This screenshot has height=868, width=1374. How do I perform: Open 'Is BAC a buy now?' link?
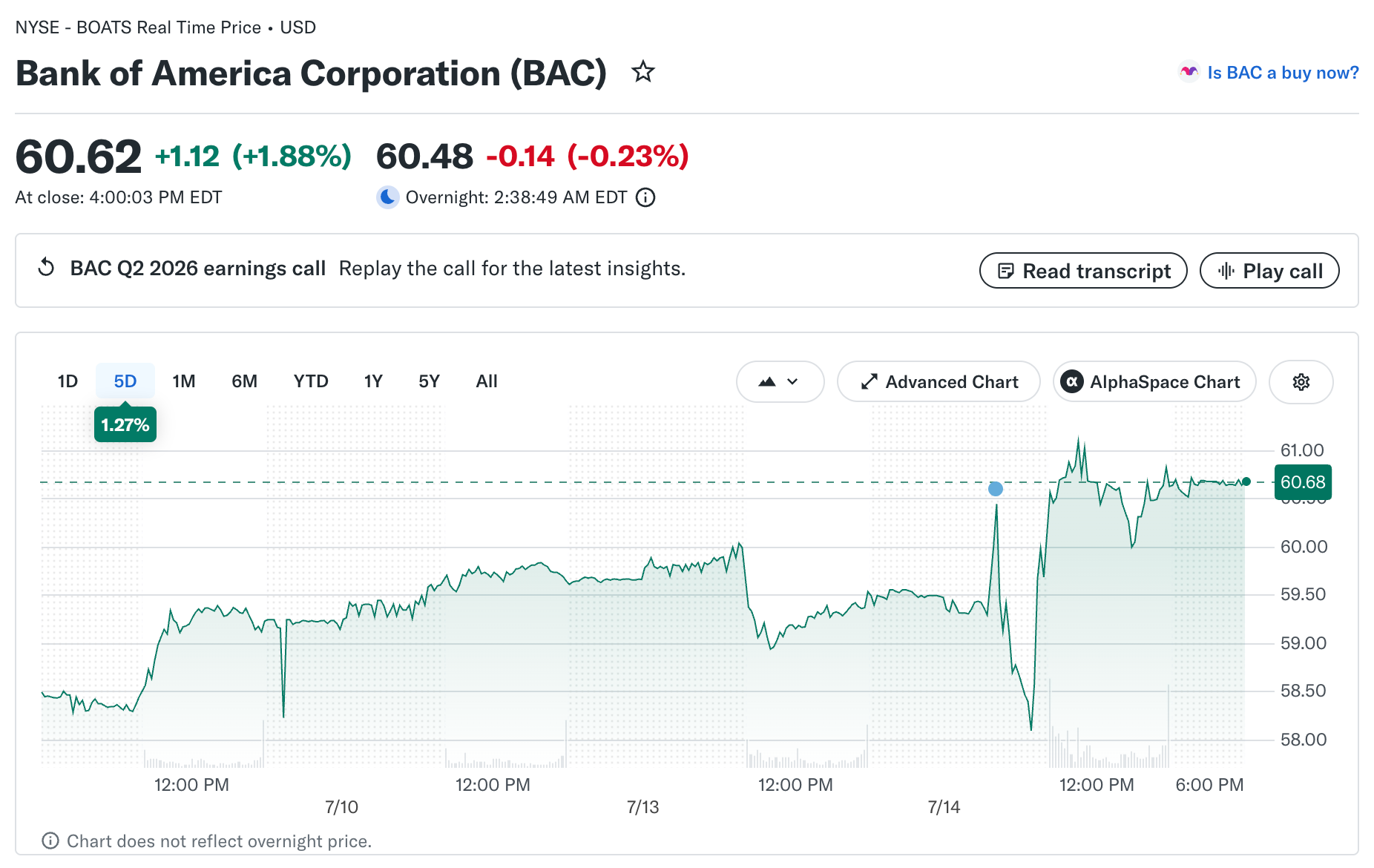click(x=1283, y=73)
